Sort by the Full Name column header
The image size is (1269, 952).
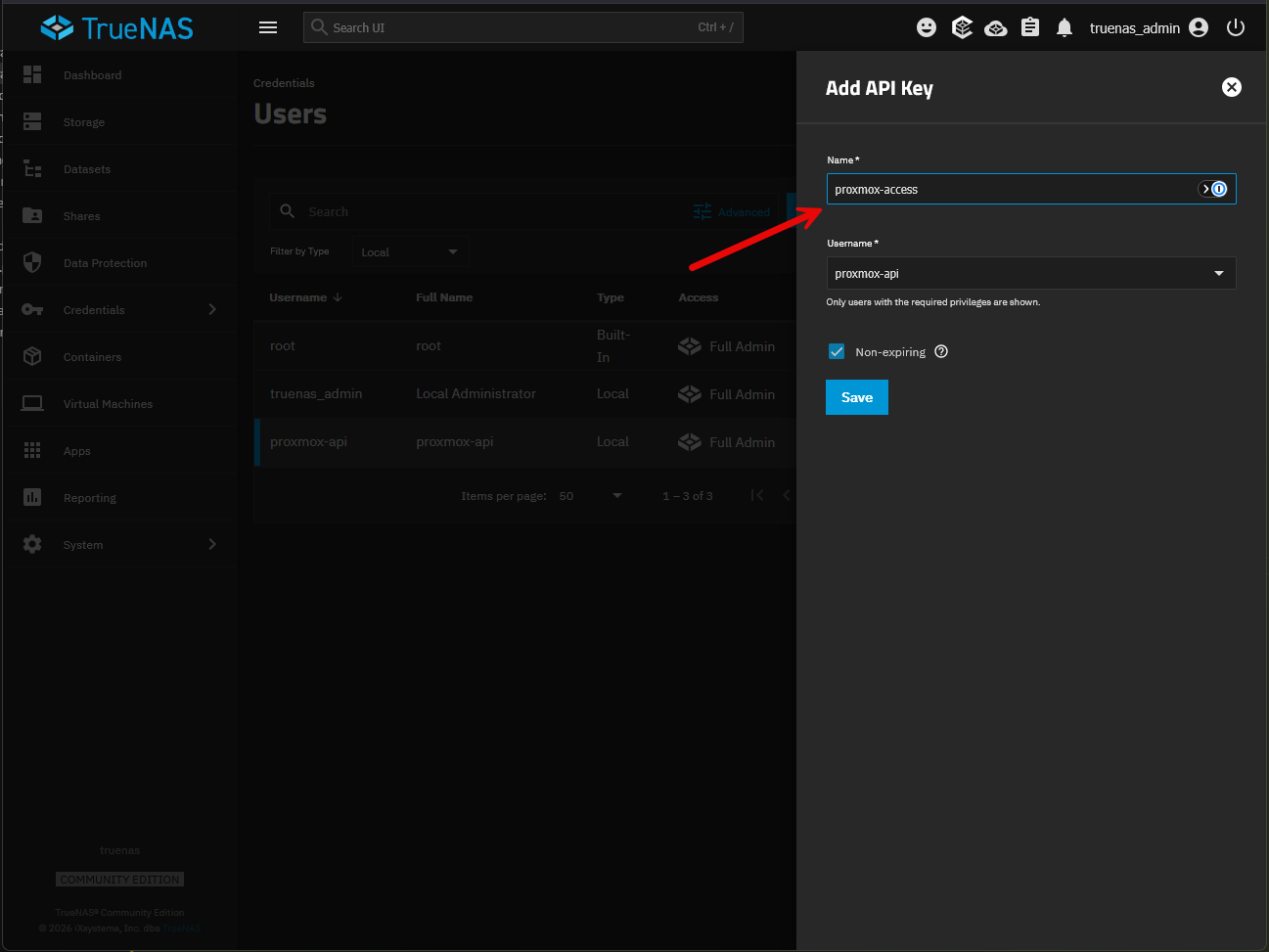tap(444, 297)
